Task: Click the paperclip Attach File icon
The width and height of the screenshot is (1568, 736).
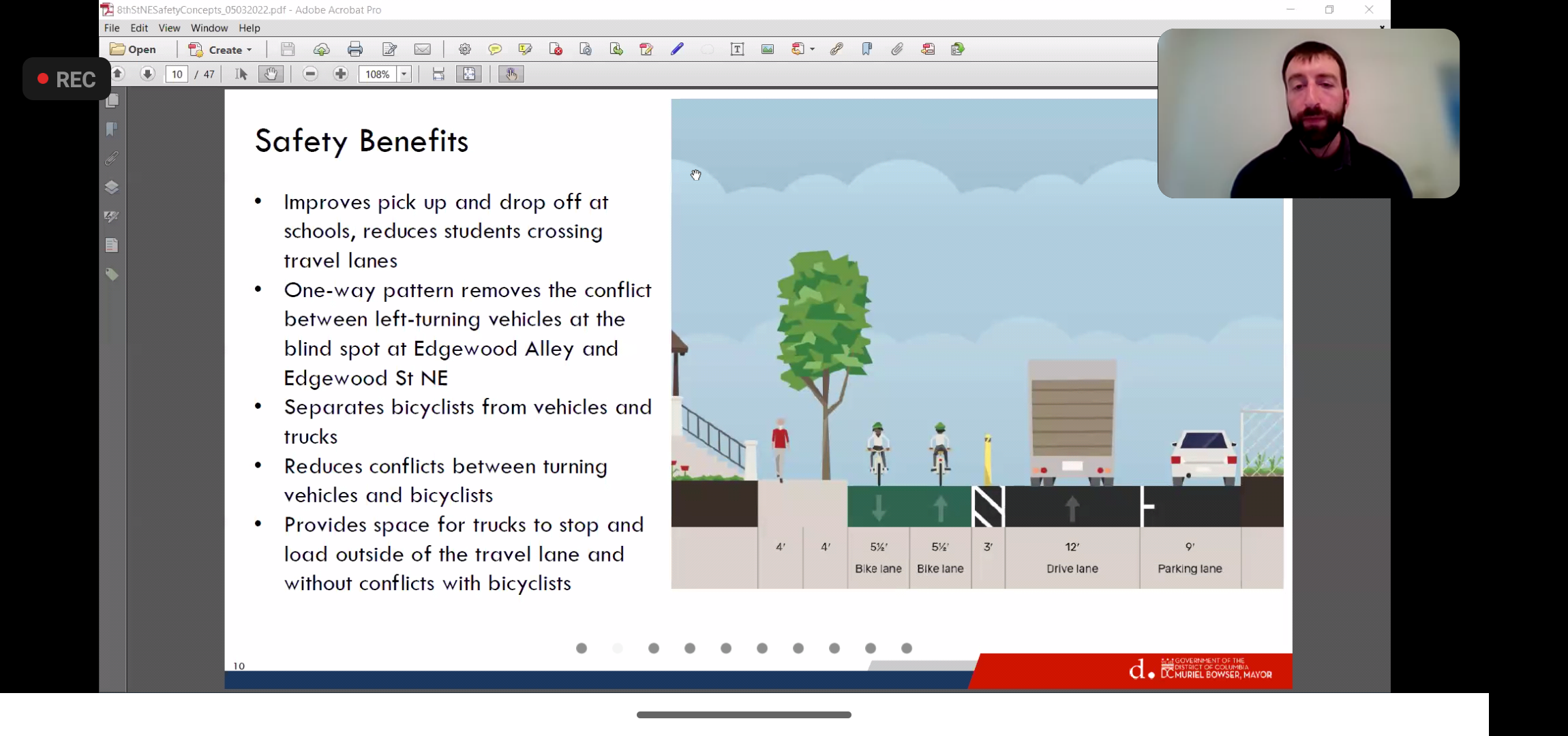Action: tap(896, 49)
